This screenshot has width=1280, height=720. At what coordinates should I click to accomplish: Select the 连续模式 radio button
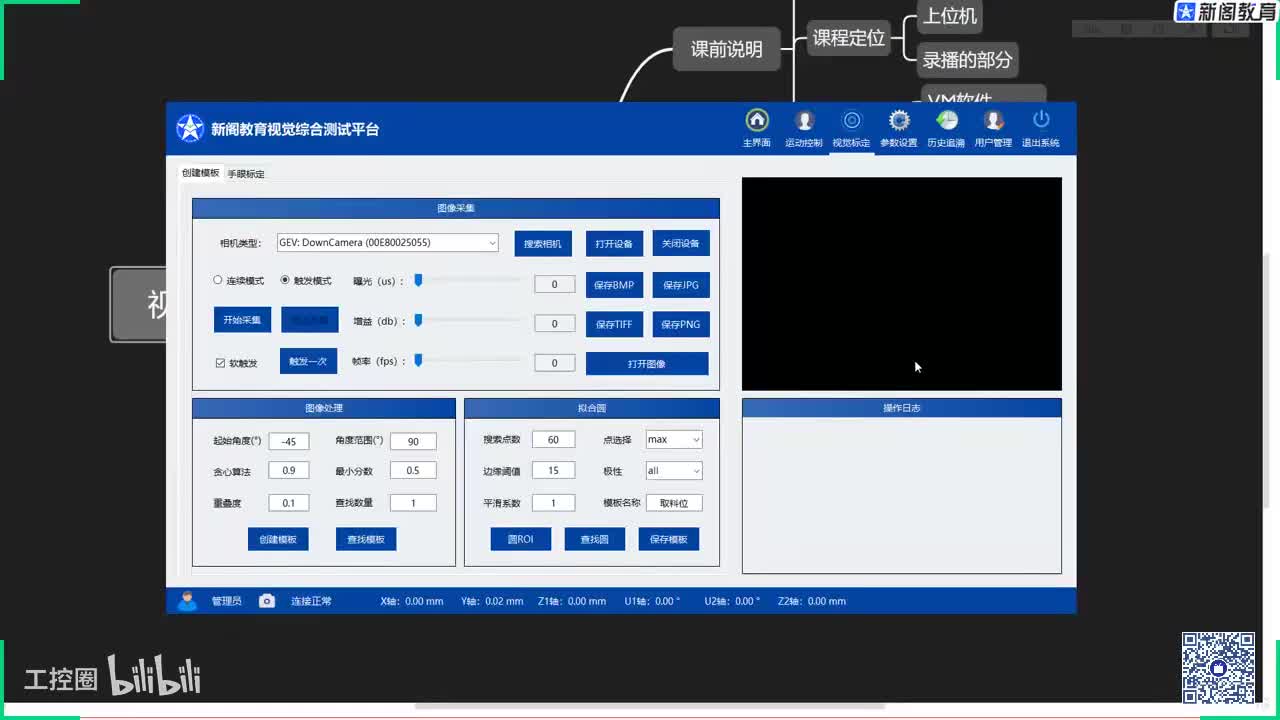(x=218, y=281)
